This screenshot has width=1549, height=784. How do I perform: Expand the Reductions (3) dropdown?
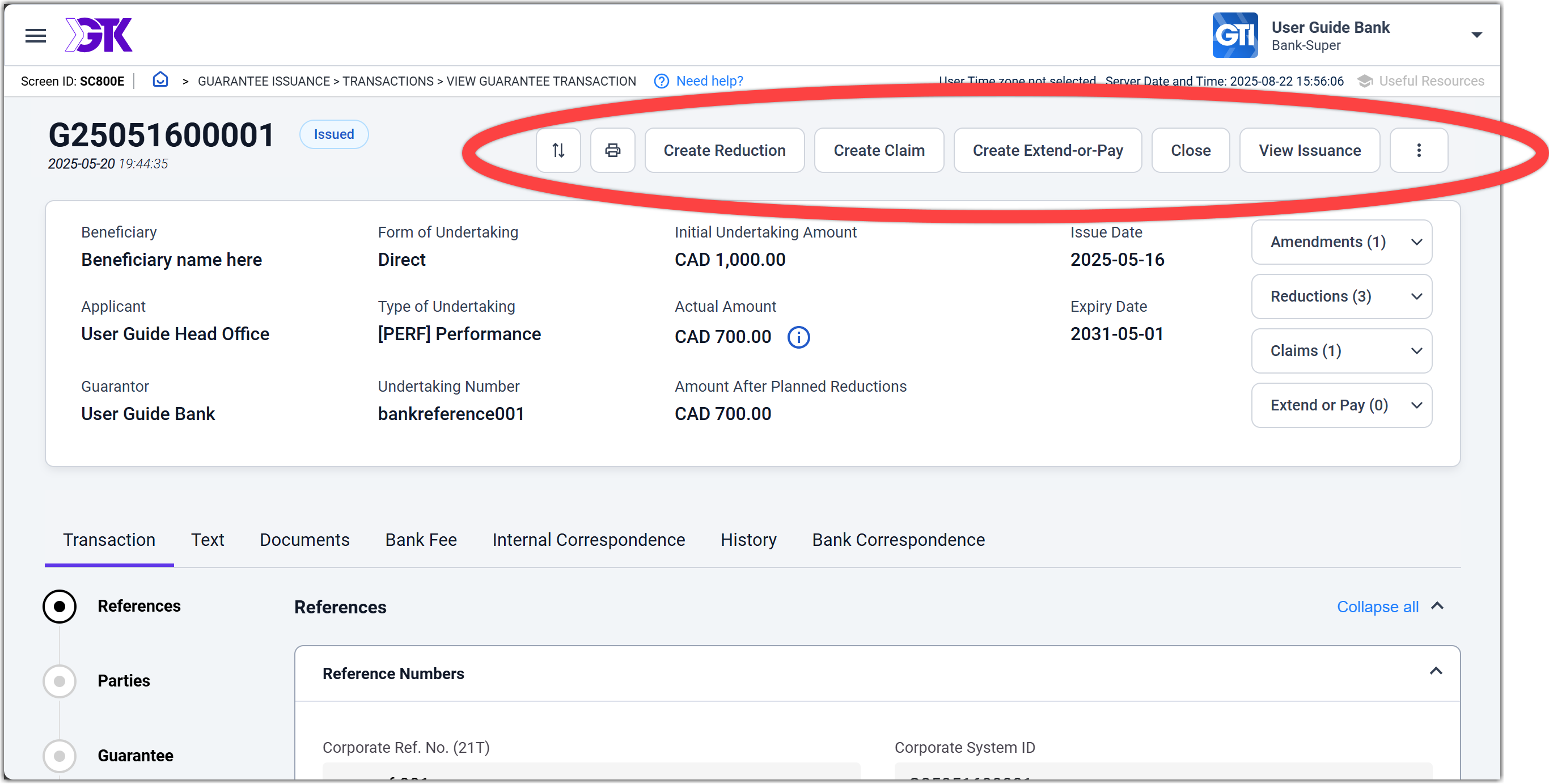point(1341,296)
